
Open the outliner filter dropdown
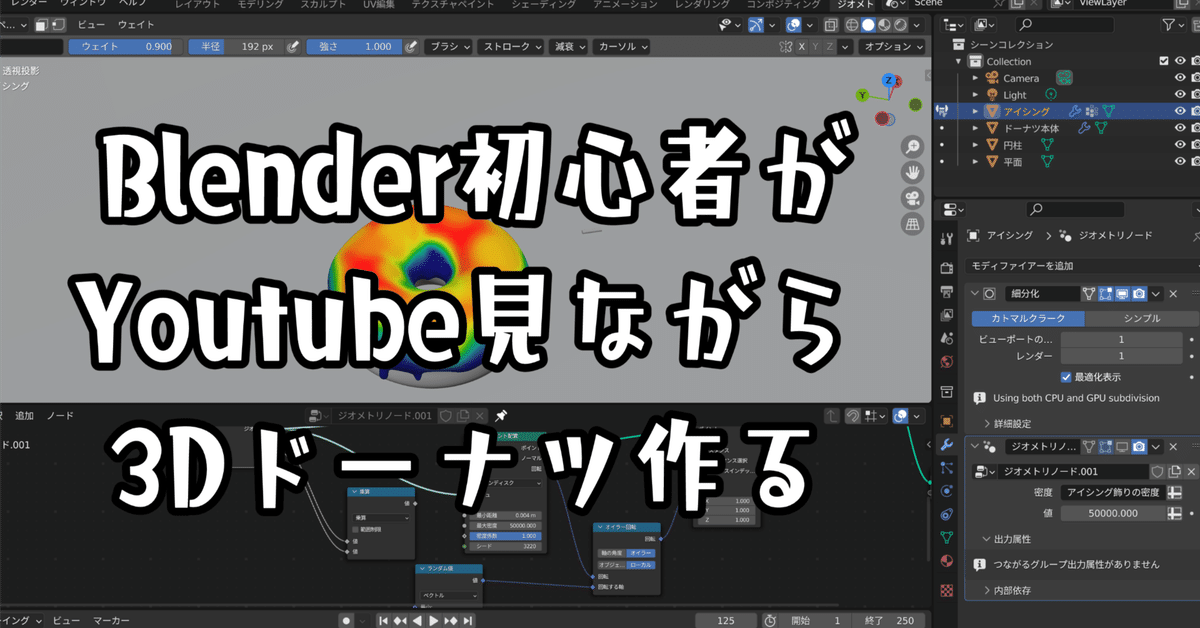[x=1172, y=25]
